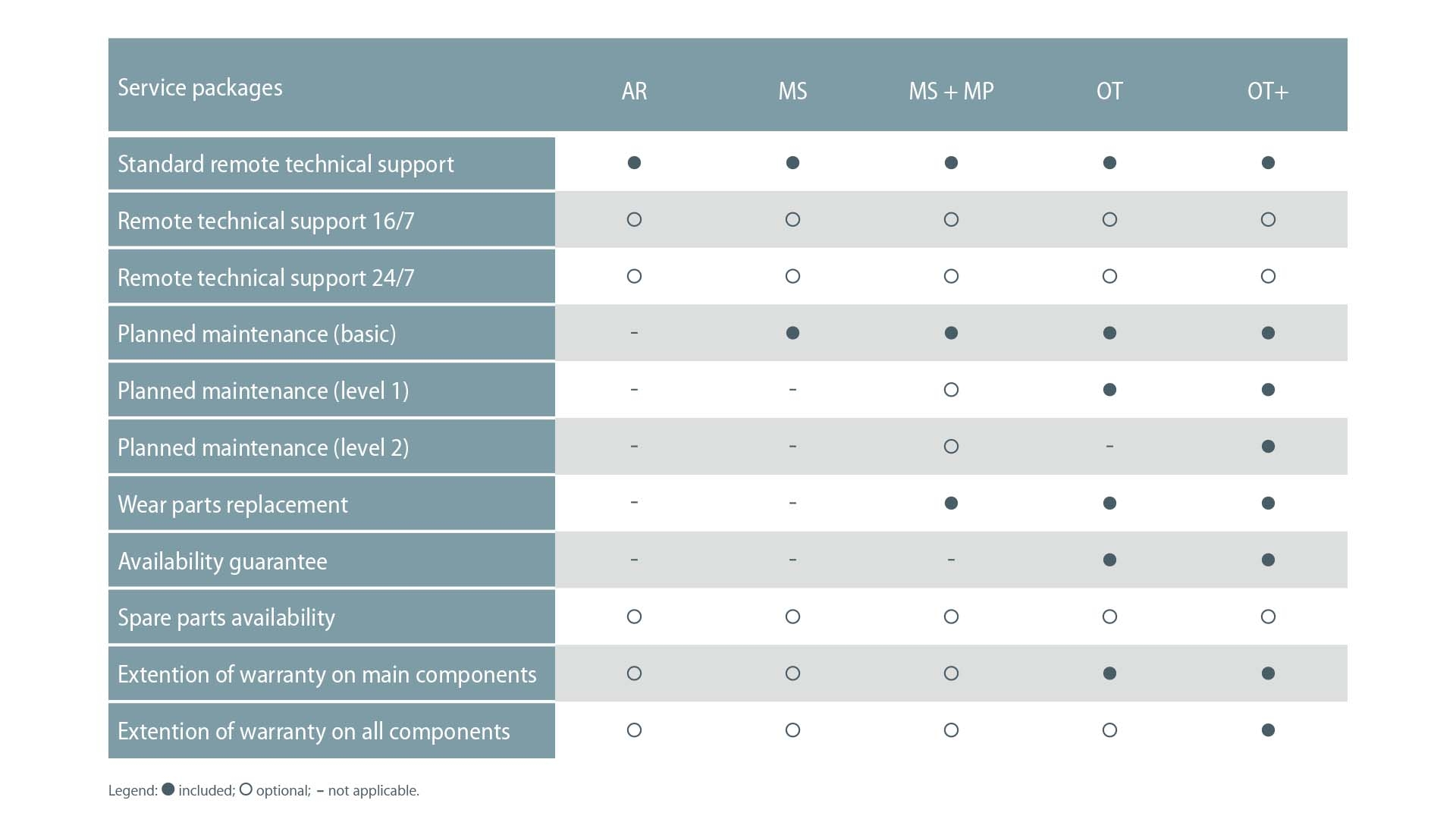Click the empty optional circle in the legend
The image size is (1456, 819).
246,789
